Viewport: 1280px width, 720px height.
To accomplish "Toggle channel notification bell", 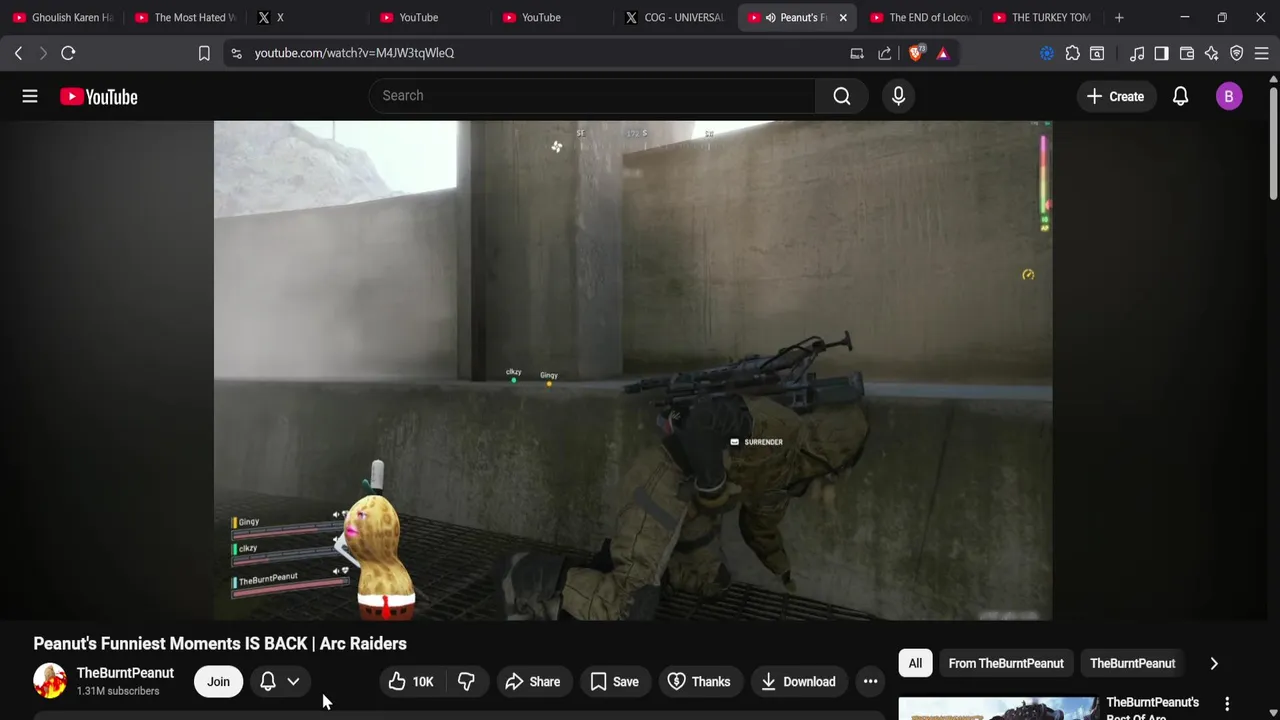I will coord(267,682).
